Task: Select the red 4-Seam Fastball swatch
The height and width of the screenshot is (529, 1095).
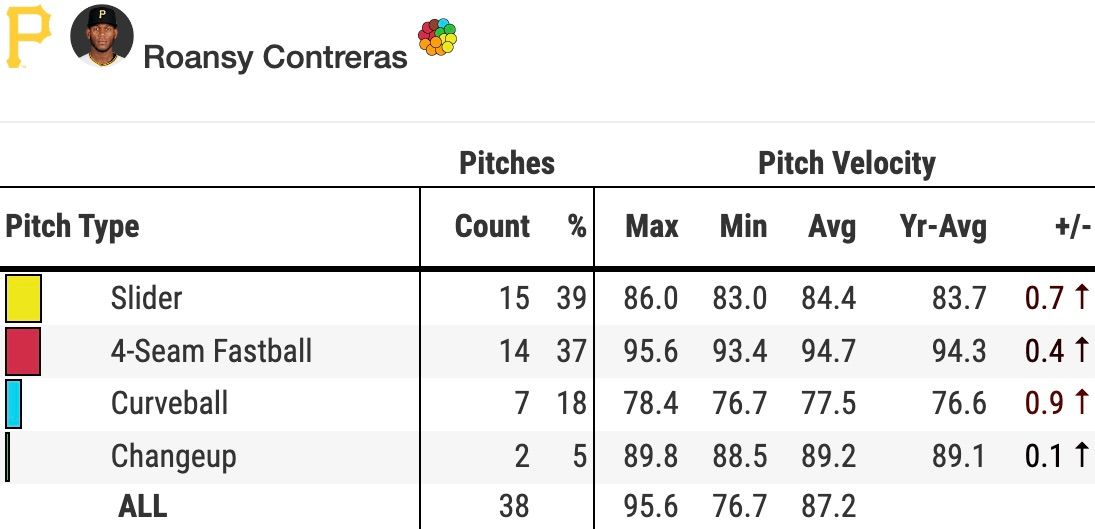Action: tap(22, 351)
